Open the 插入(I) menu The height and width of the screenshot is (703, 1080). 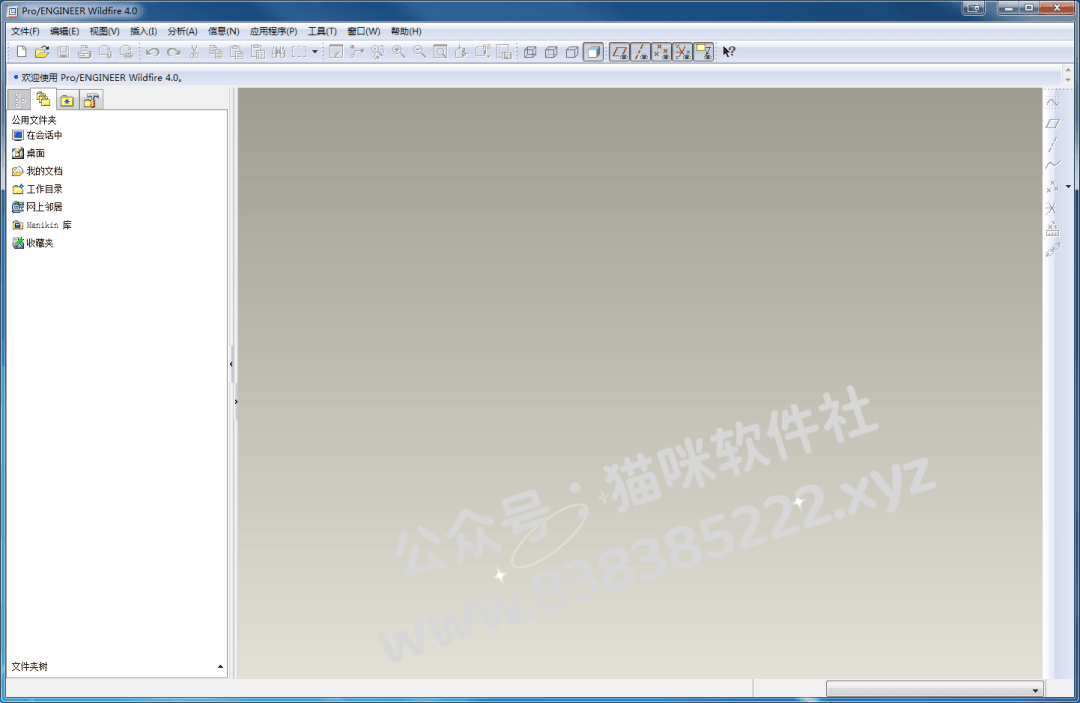(x=143, y=31)
